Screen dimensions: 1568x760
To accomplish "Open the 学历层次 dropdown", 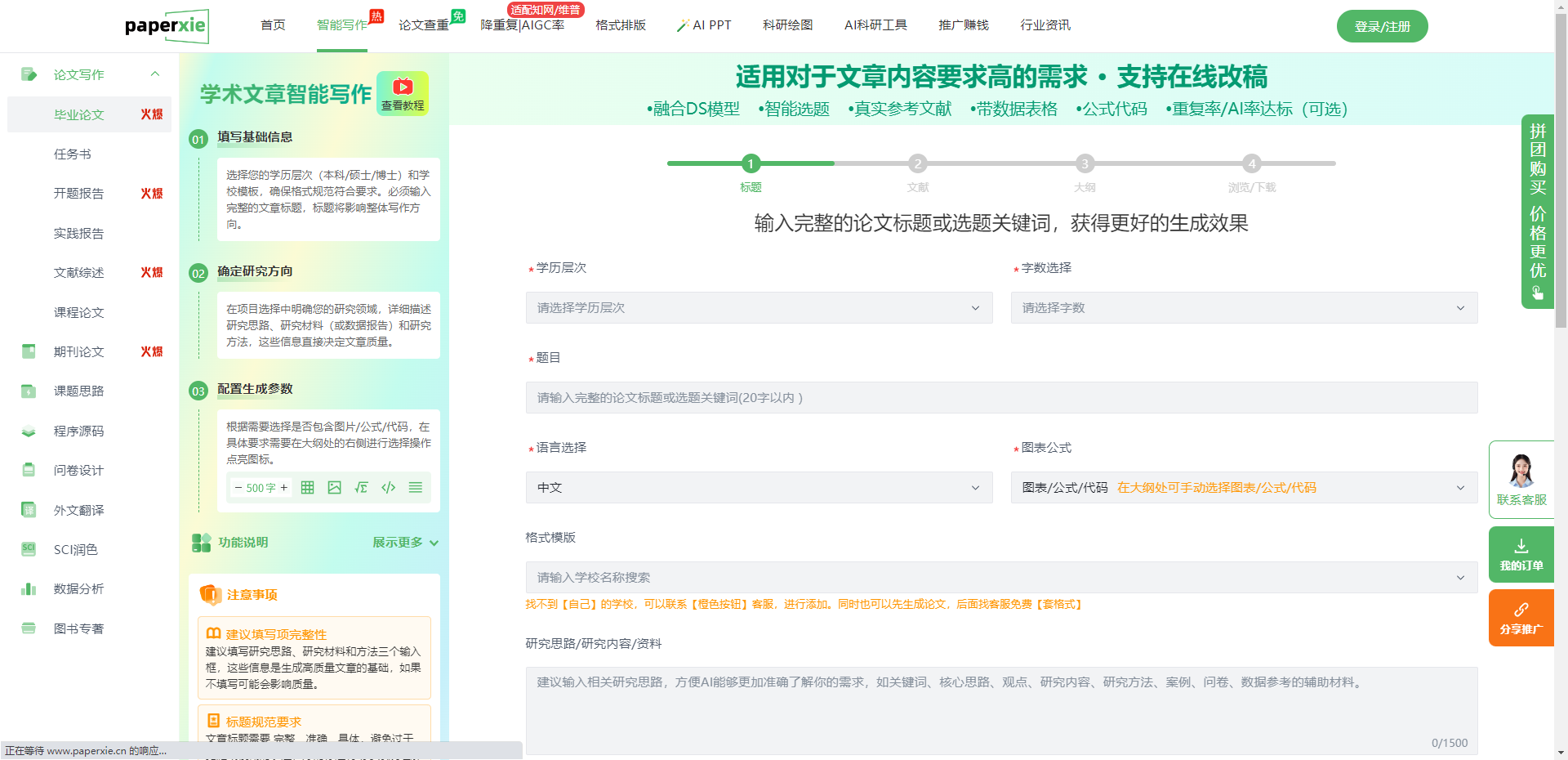I will point(759,308).
